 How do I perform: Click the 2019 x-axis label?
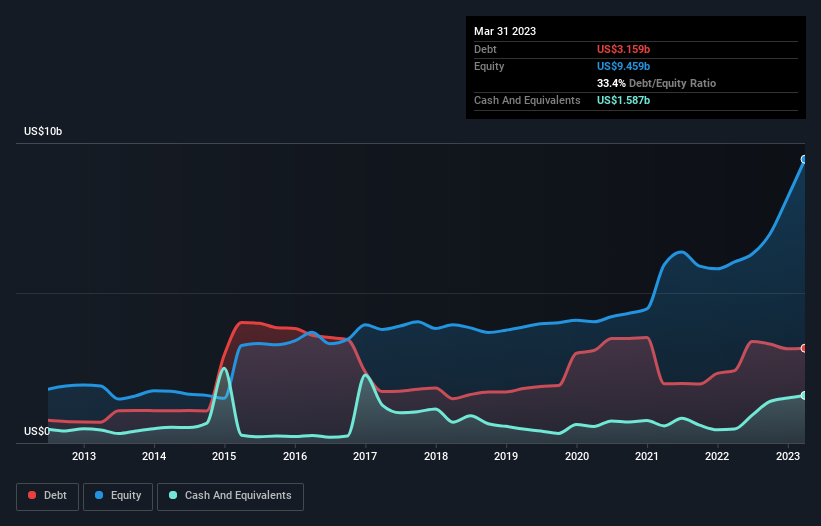[x=506, y=456]
